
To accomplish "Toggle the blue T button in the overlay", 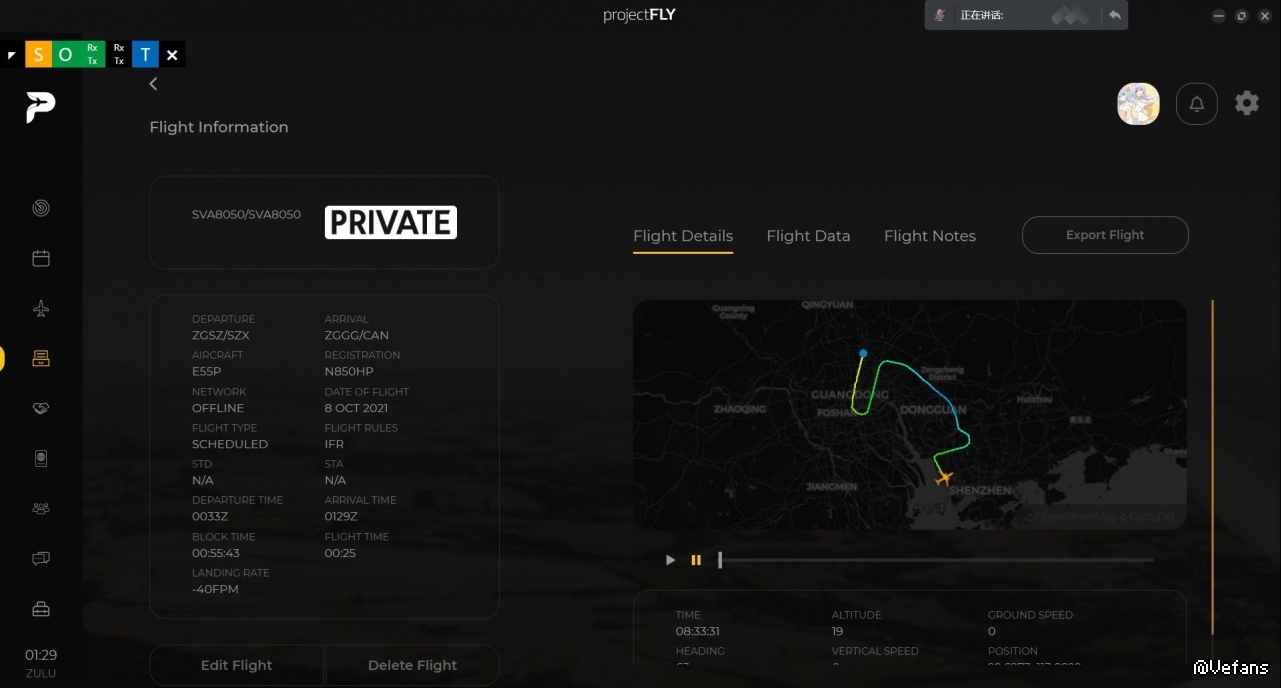I will coord(145,55).
